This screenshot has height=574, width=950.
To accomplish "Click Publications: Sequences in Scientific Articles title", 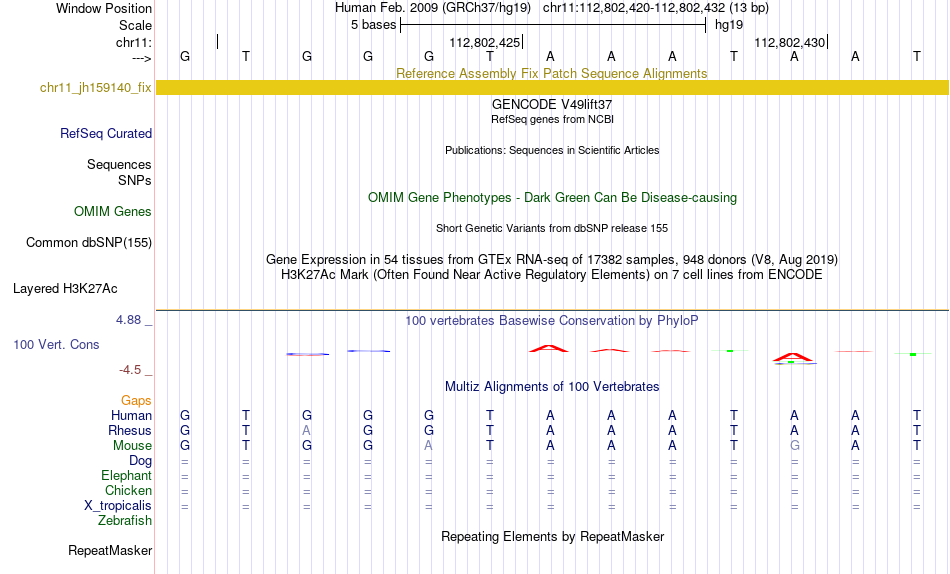I will click(x=552, y=150).
